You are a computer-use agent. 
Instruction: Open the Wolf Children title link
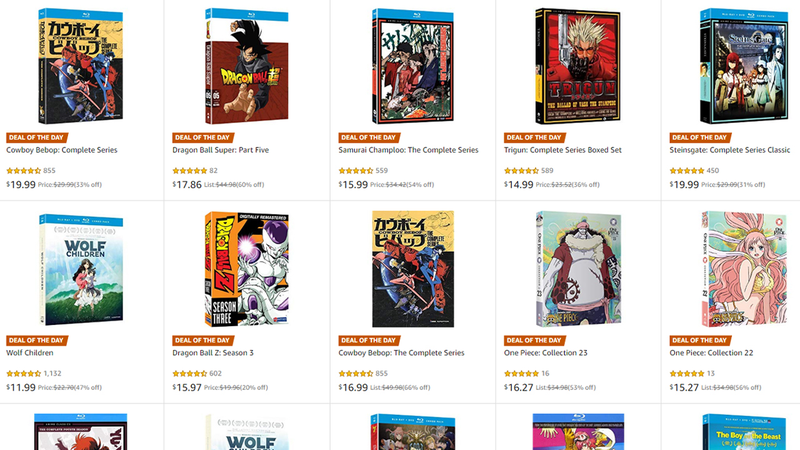(30, 353)
